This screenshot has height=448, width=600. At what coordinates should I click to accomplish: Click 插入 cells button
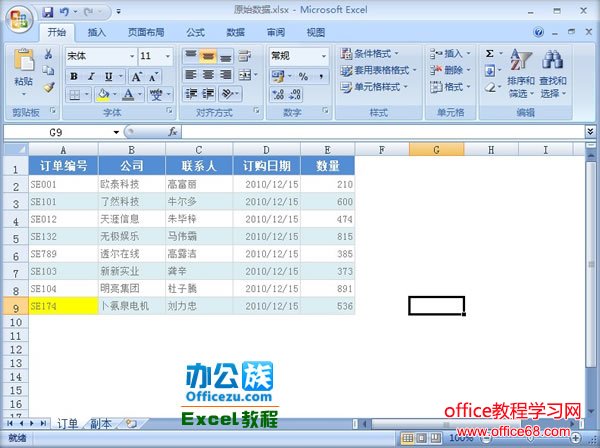click(450, 54)
